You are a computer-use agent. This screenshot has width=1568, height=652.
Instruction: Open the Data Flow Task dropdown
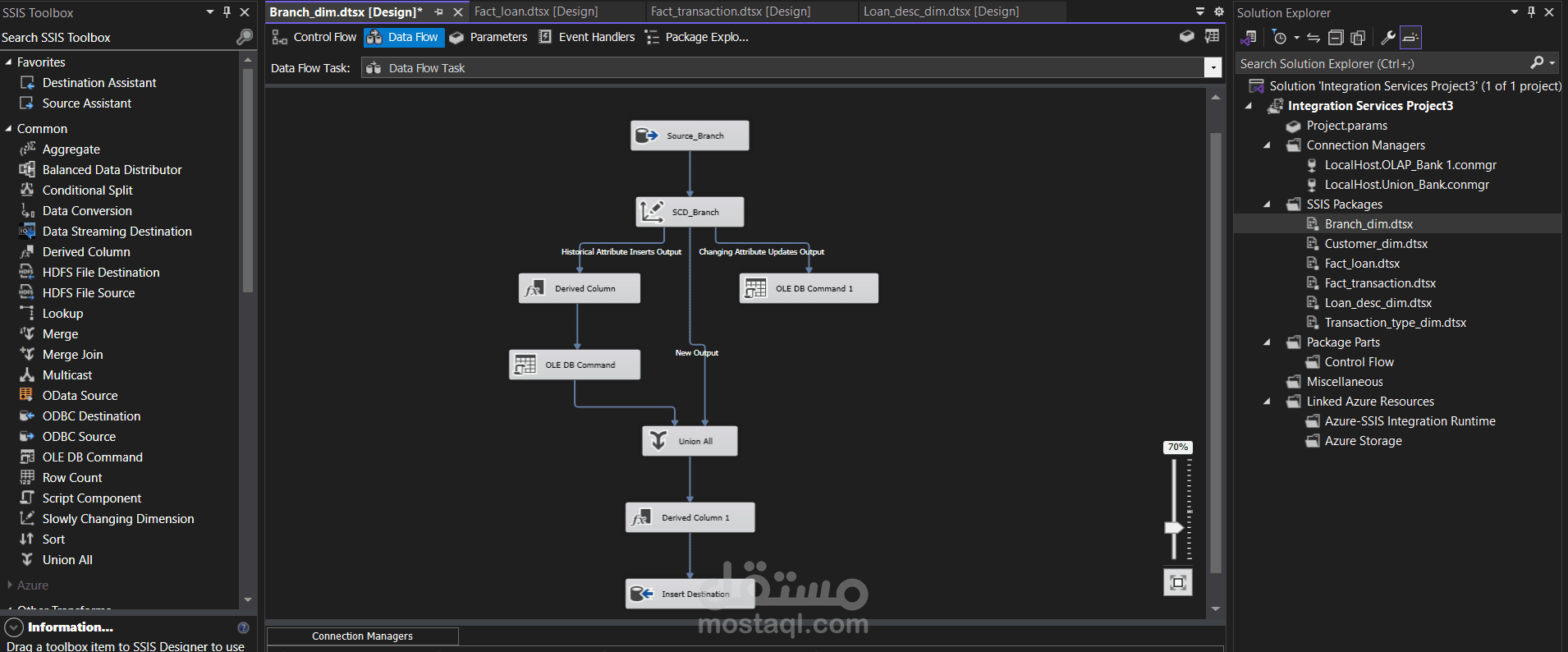coord(1213,68)
